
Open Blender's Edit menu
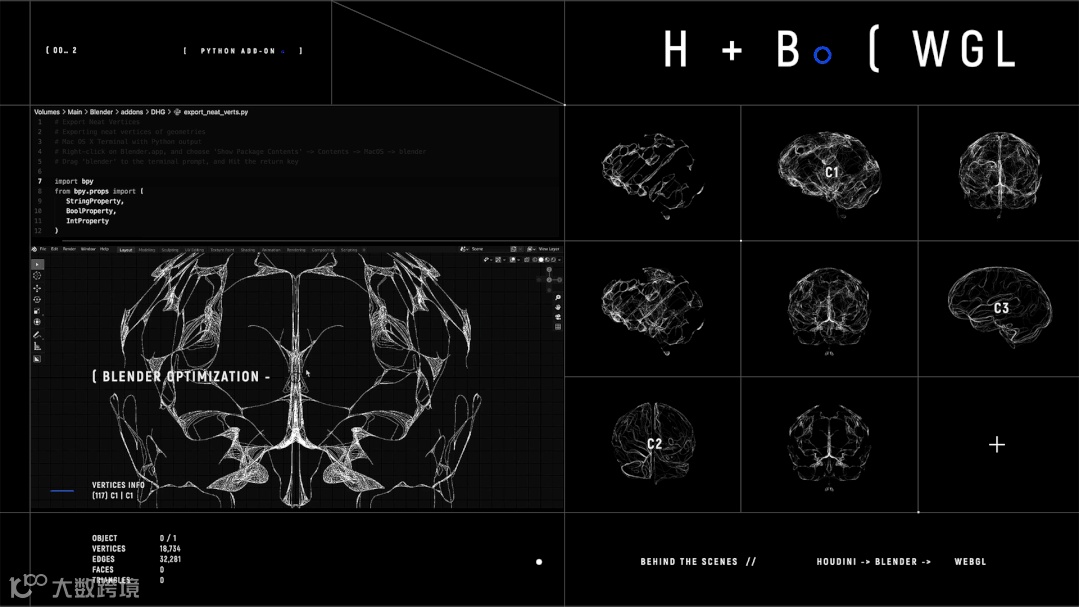(54, 249)
